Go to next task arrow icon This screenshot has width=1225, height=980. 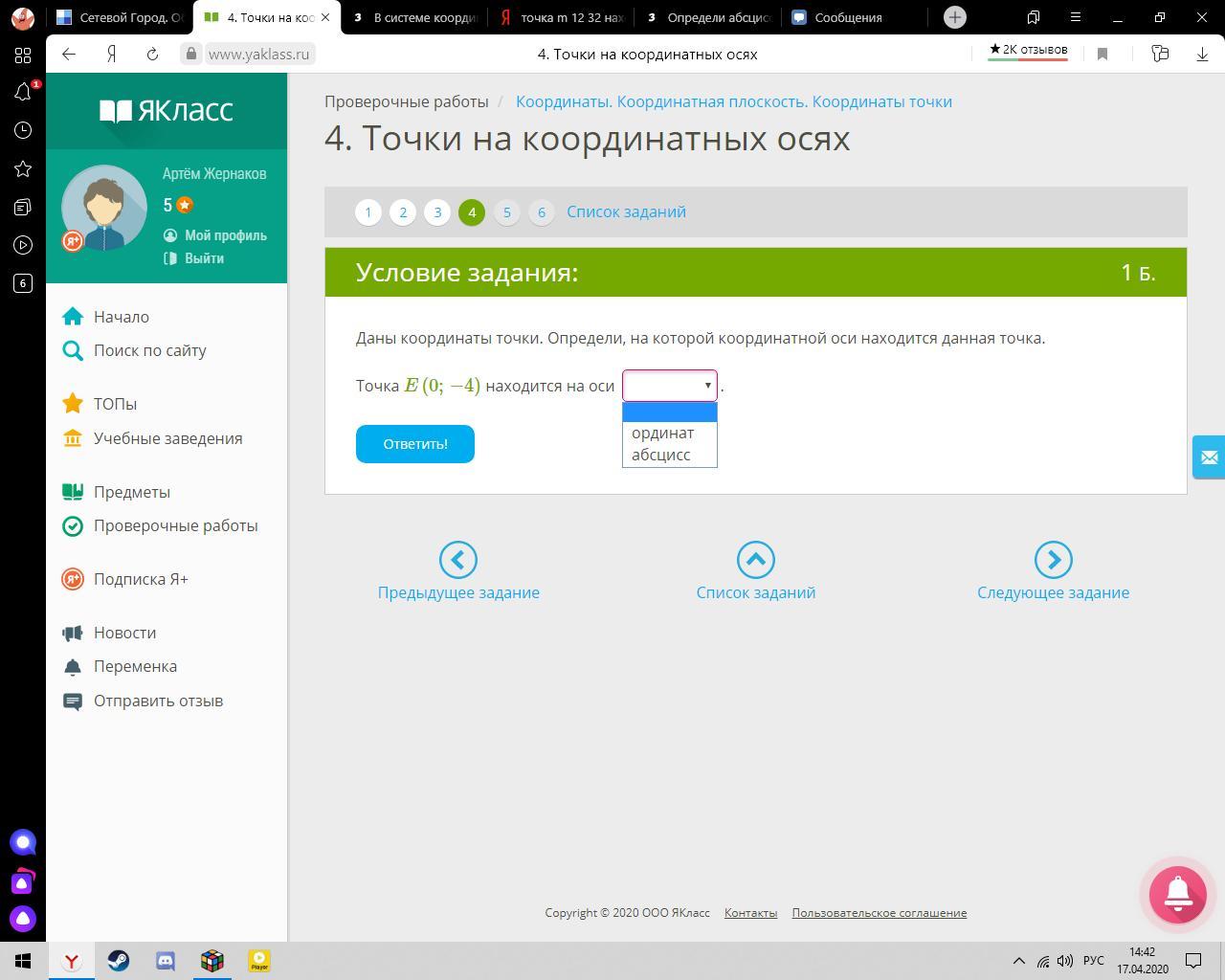pos(1053,560)
